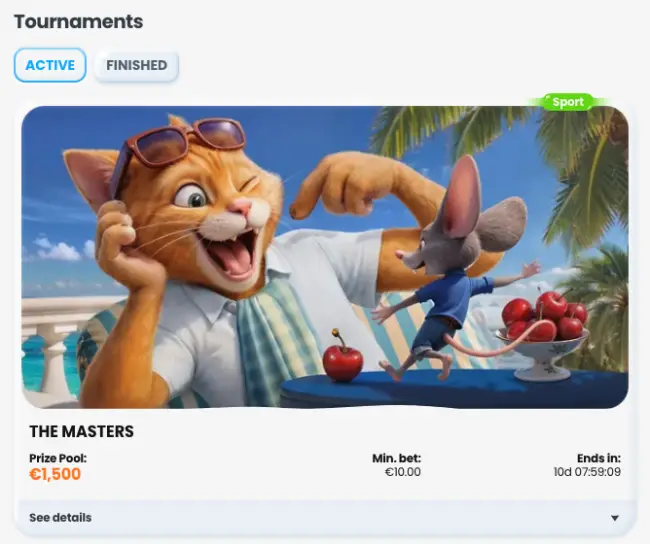
Task: Select the €10.00 minimum bet value
Action: [403, 472]
